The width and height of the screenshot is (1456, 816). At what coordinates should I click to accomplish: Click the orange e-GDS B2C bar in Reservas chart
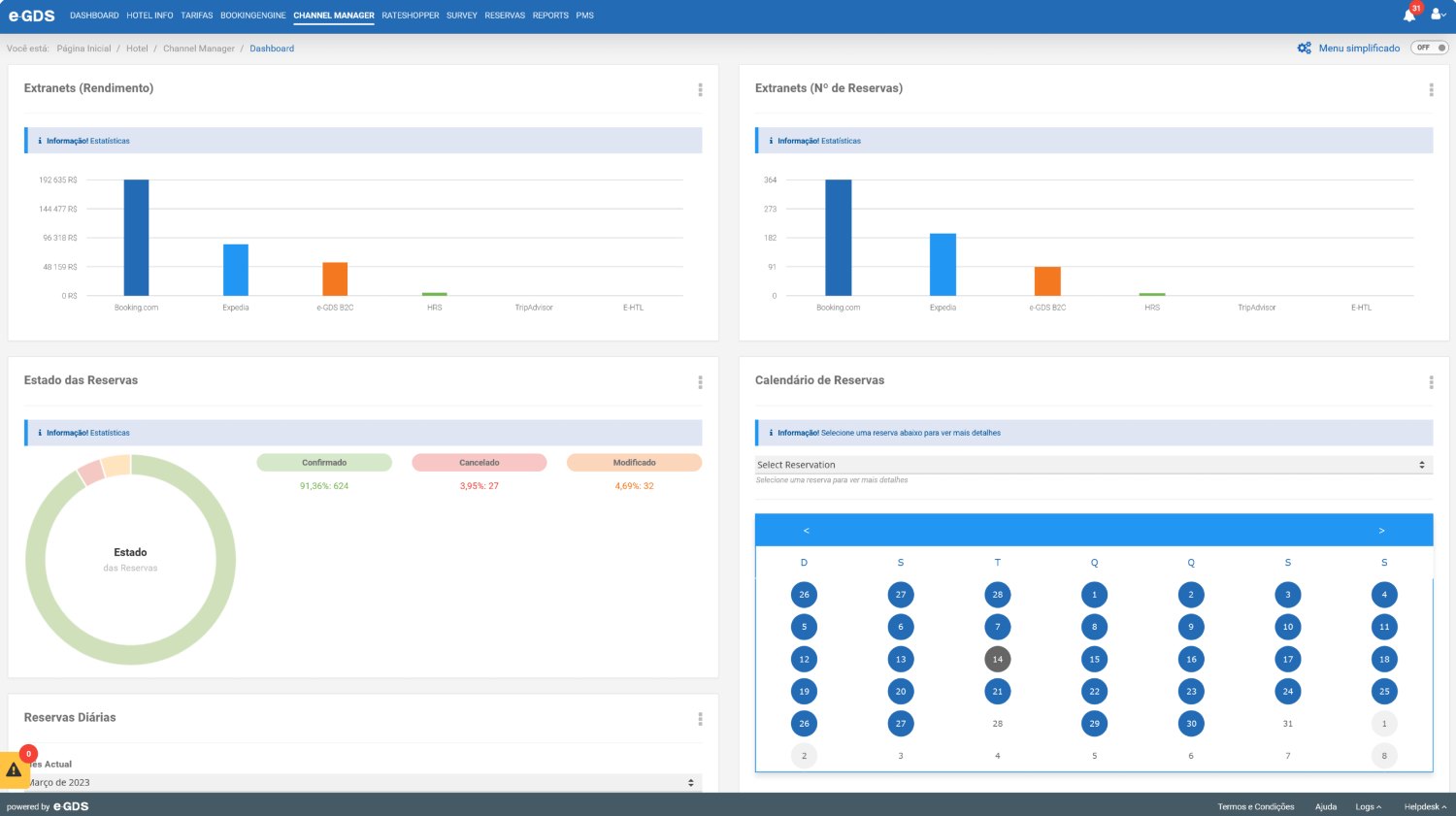[x=1047, y=281]
